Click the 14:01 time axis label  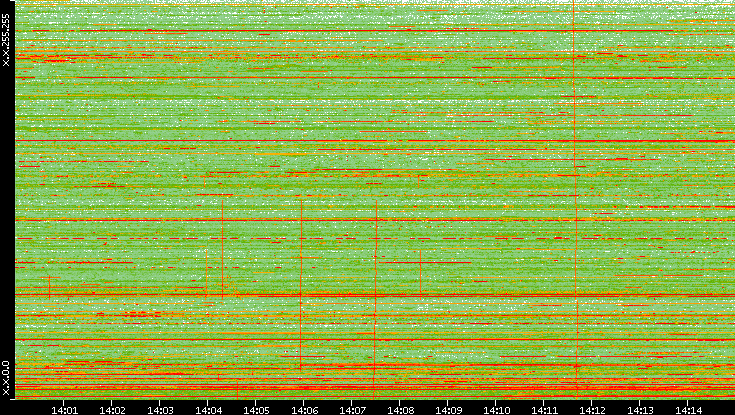coord(64,410)
